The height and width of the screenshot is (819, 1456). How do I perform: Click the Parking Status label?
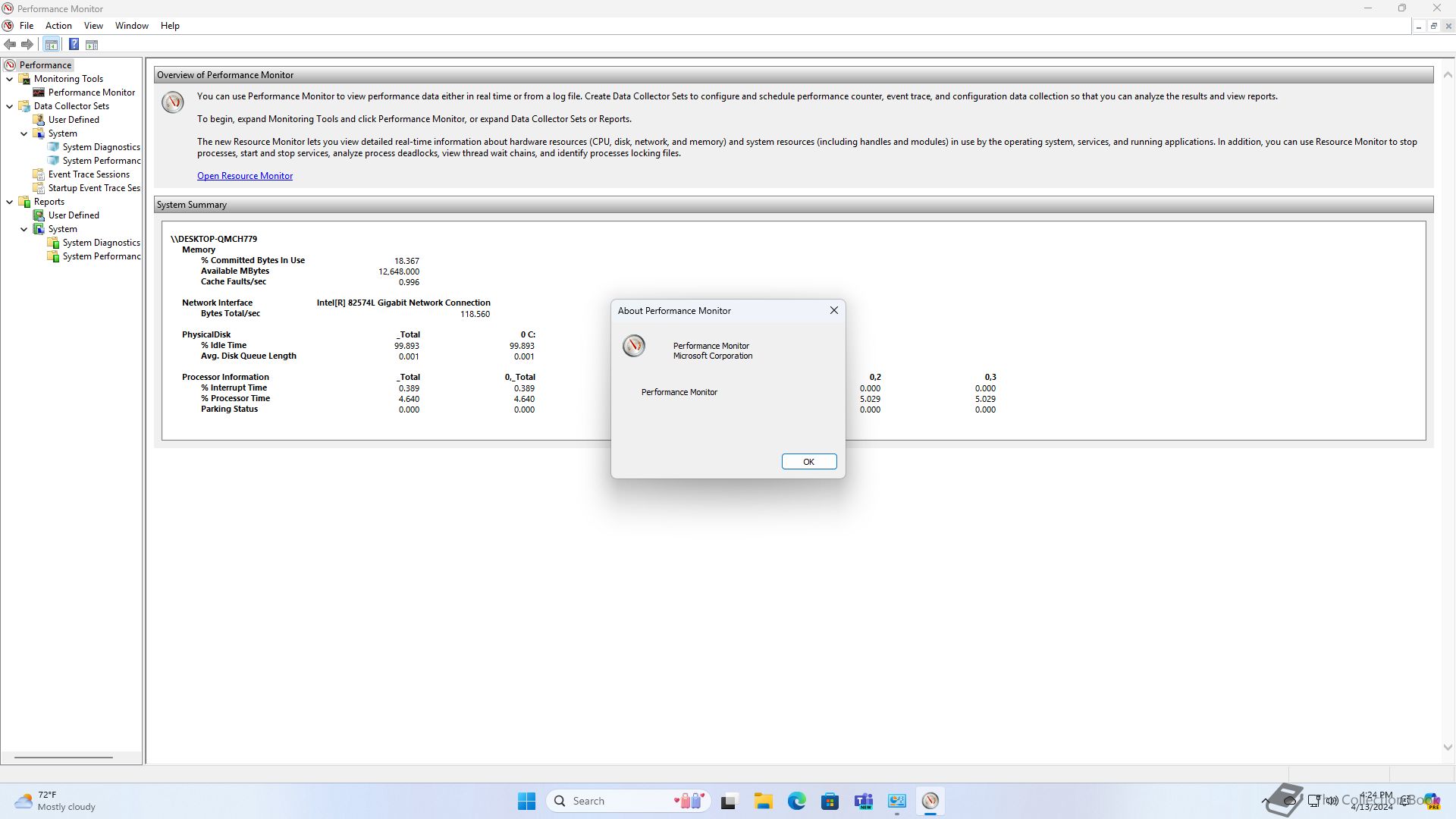tap(229, 409)
